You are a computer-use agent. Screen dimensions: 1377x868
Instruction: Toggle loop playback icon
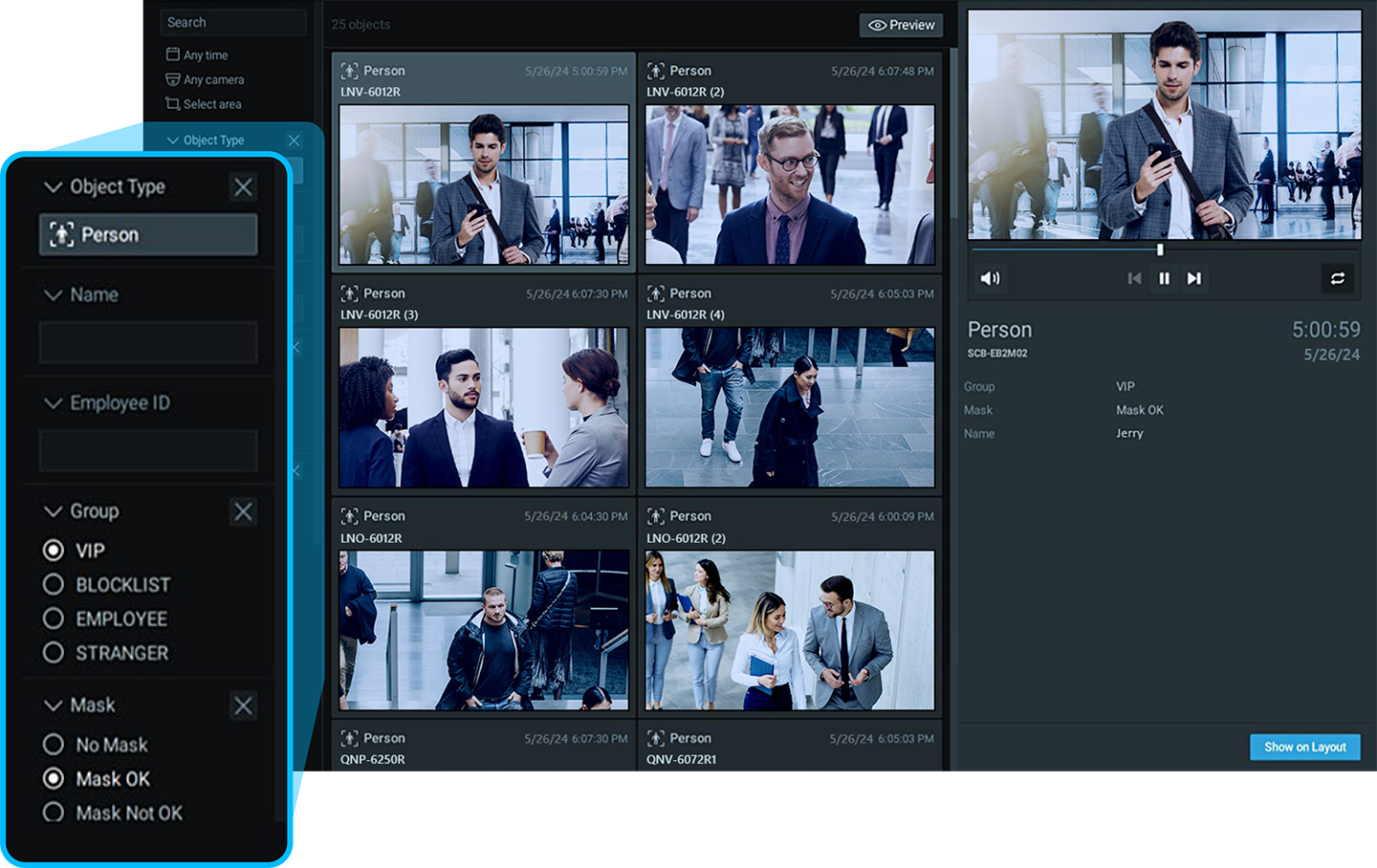[x=1337, y=278]
